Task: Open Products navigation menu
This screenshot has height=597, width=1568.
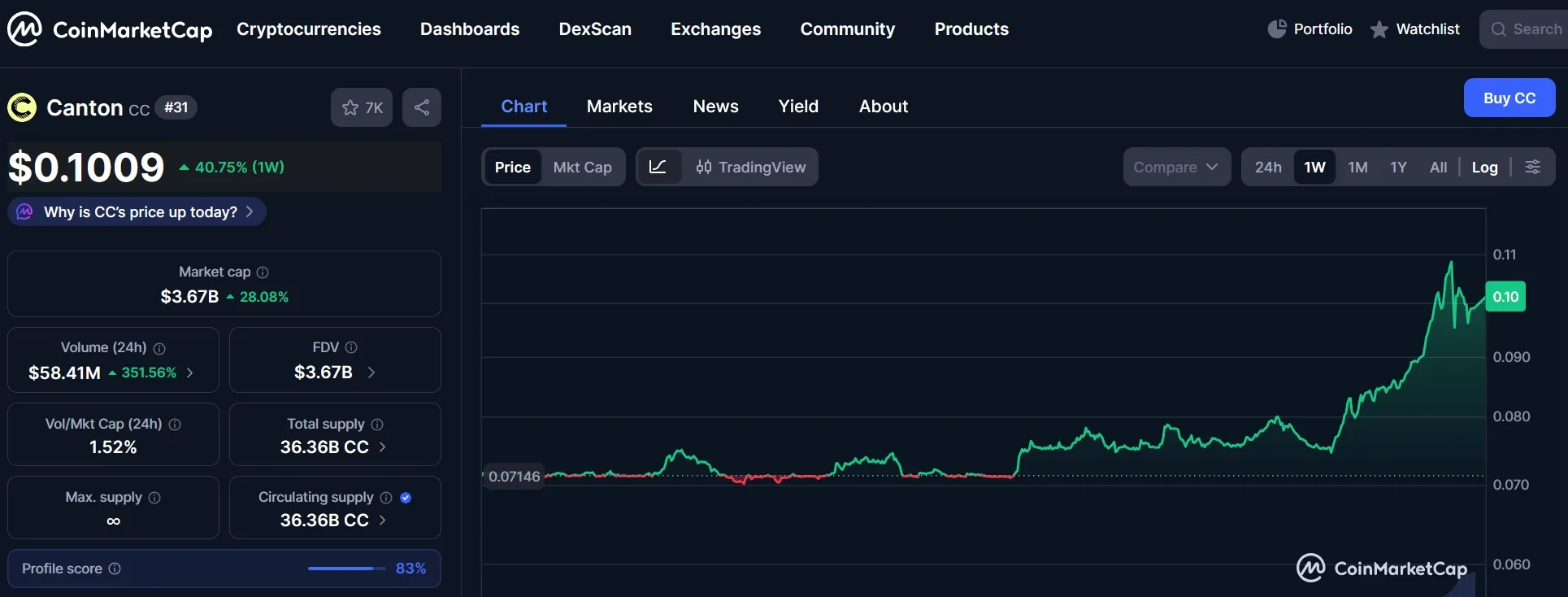Action: coord(971,29)
